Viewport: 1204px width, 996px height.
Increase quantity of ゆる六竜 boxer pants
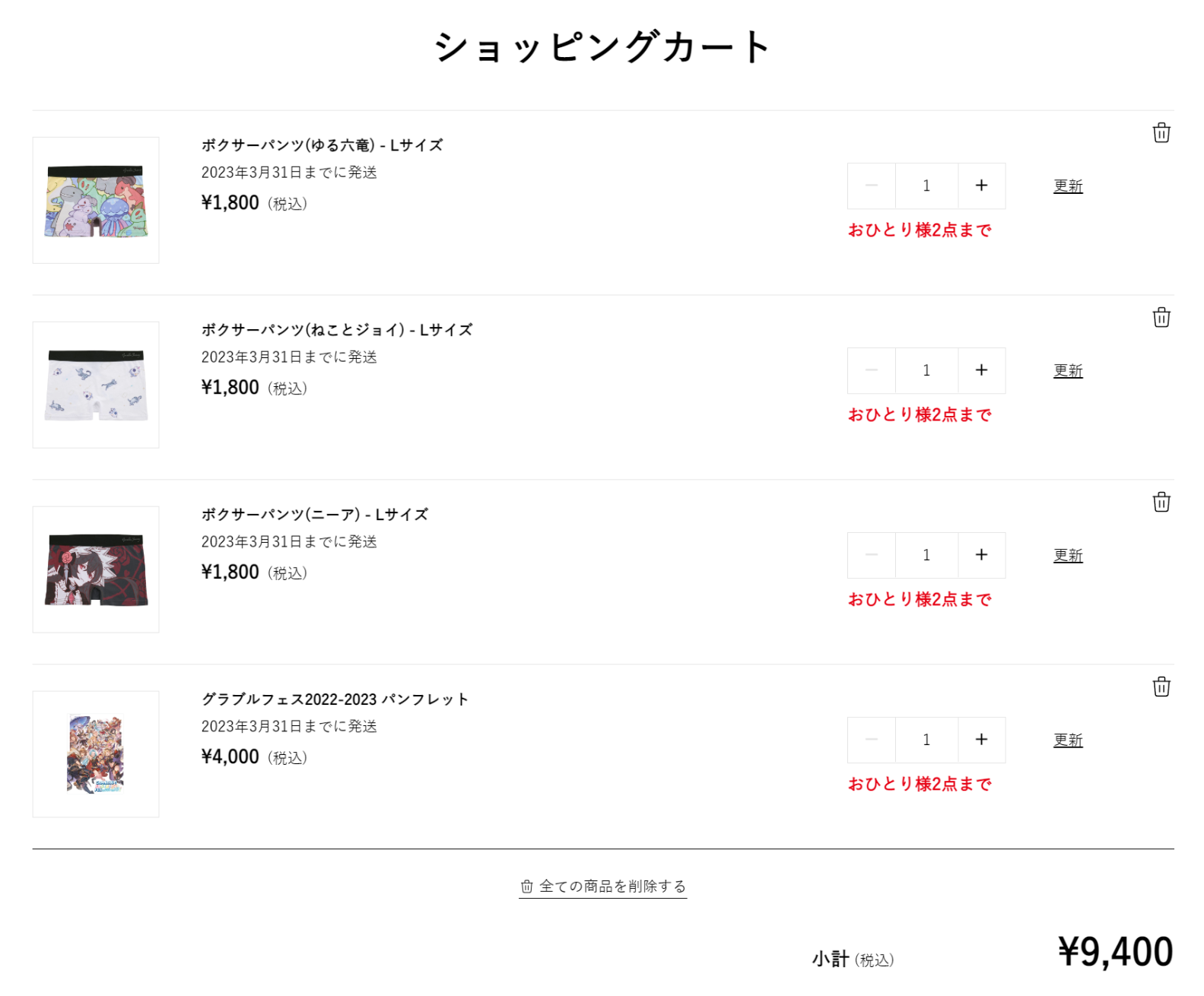981,186
